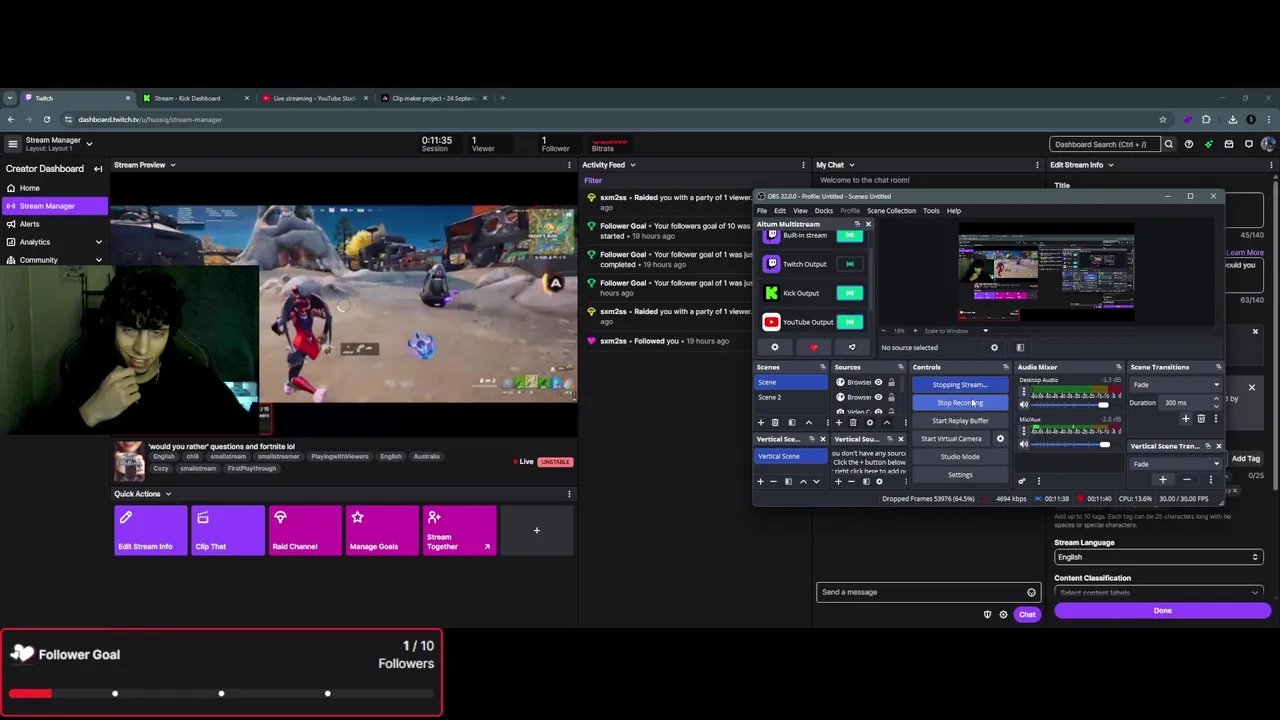Click Stop Recording in OBS Controls

(960, 403)
